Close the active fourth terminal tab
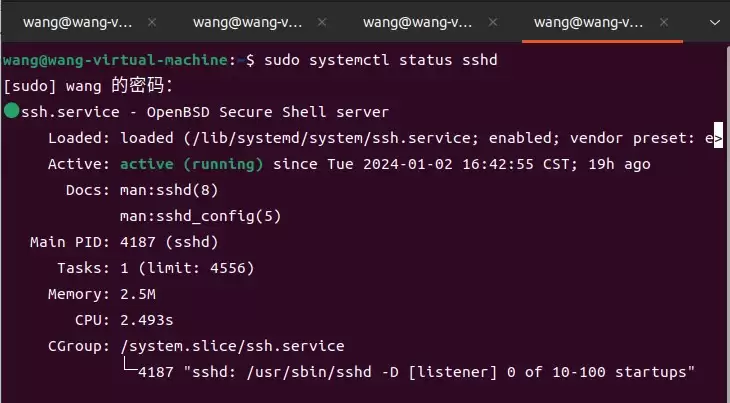The image size is (730, 403). tap(664, 22)
